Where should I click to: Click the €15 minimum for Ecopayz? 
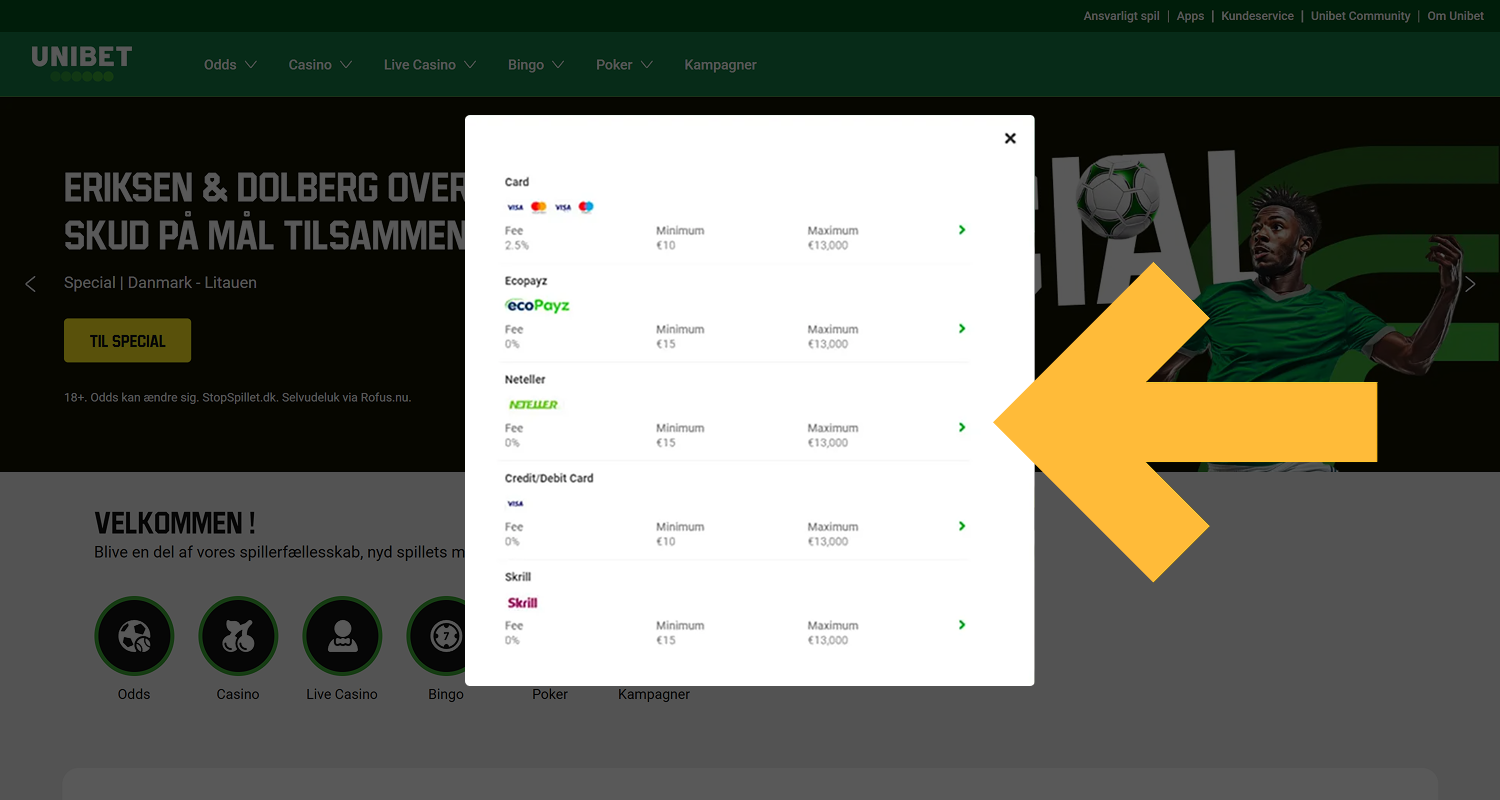(x=666, y=344)
